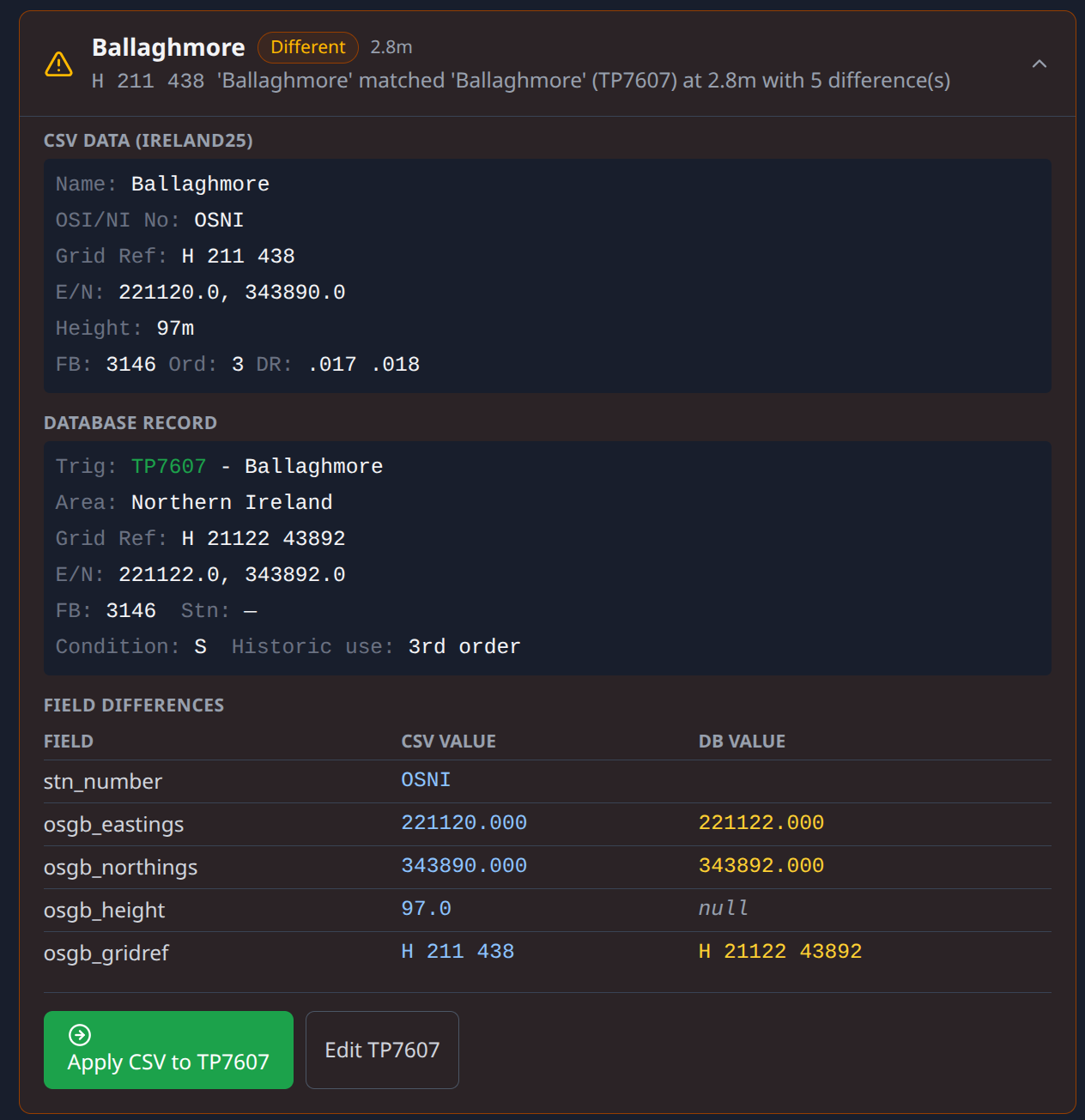
Task: Select the Height value 97m
Action: [x=175, y=328]
